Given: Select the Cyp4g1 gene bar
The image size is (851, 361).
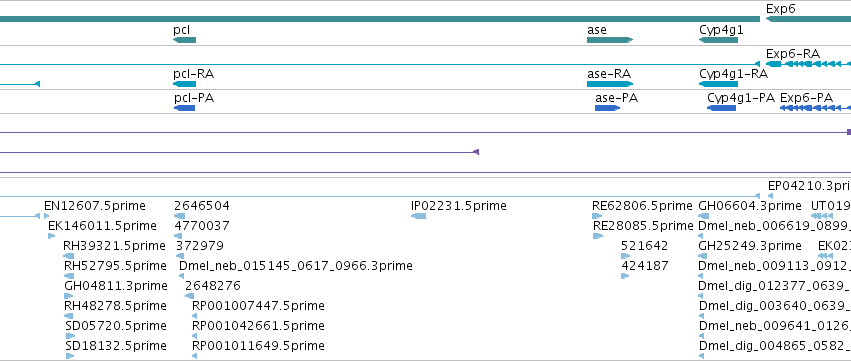Looking at the screenshot, I should [x=718, y=40].
